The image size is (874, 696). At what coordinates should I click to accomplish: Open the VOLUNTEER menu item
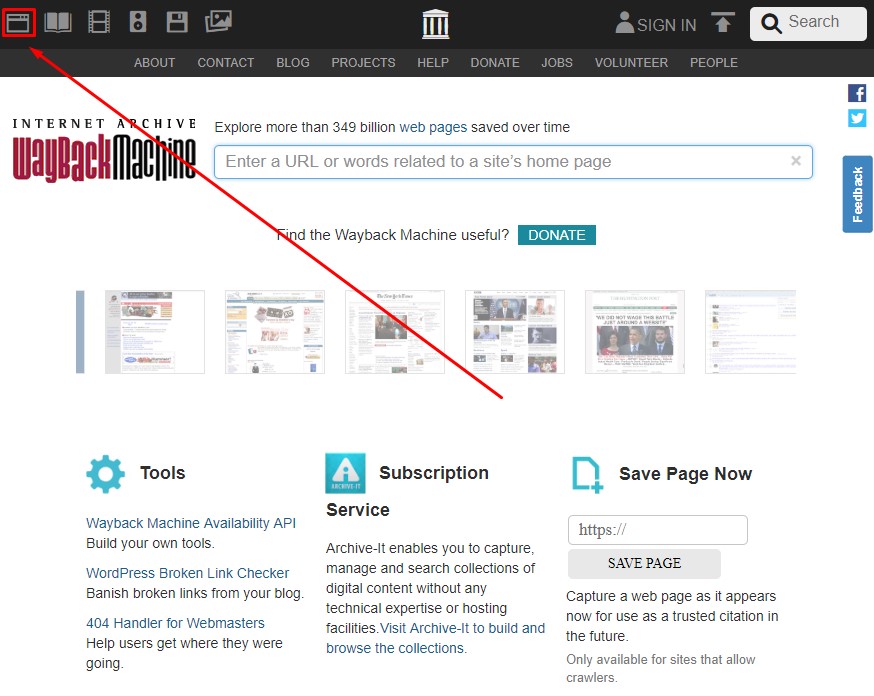coord(631,62)
